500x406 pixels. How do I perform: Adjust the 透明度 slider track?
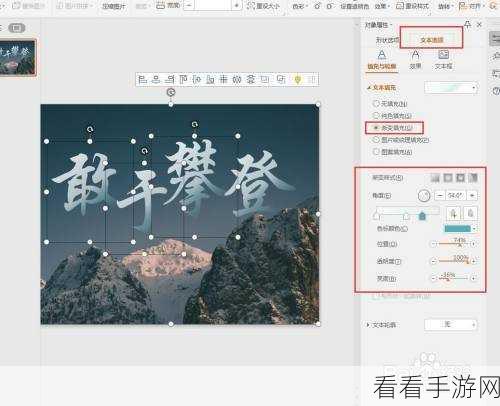coord(453,261)
